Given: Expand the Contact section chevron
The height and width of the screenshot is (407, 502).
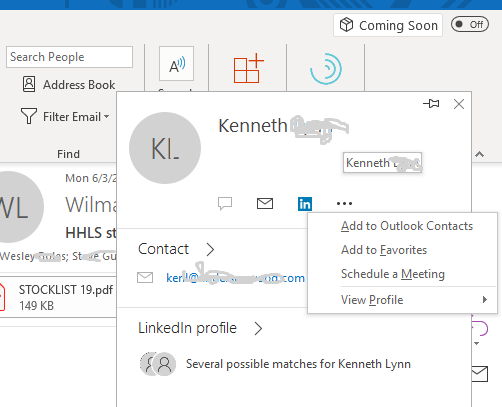Looking at the screenshot, I should pos(210,249).
